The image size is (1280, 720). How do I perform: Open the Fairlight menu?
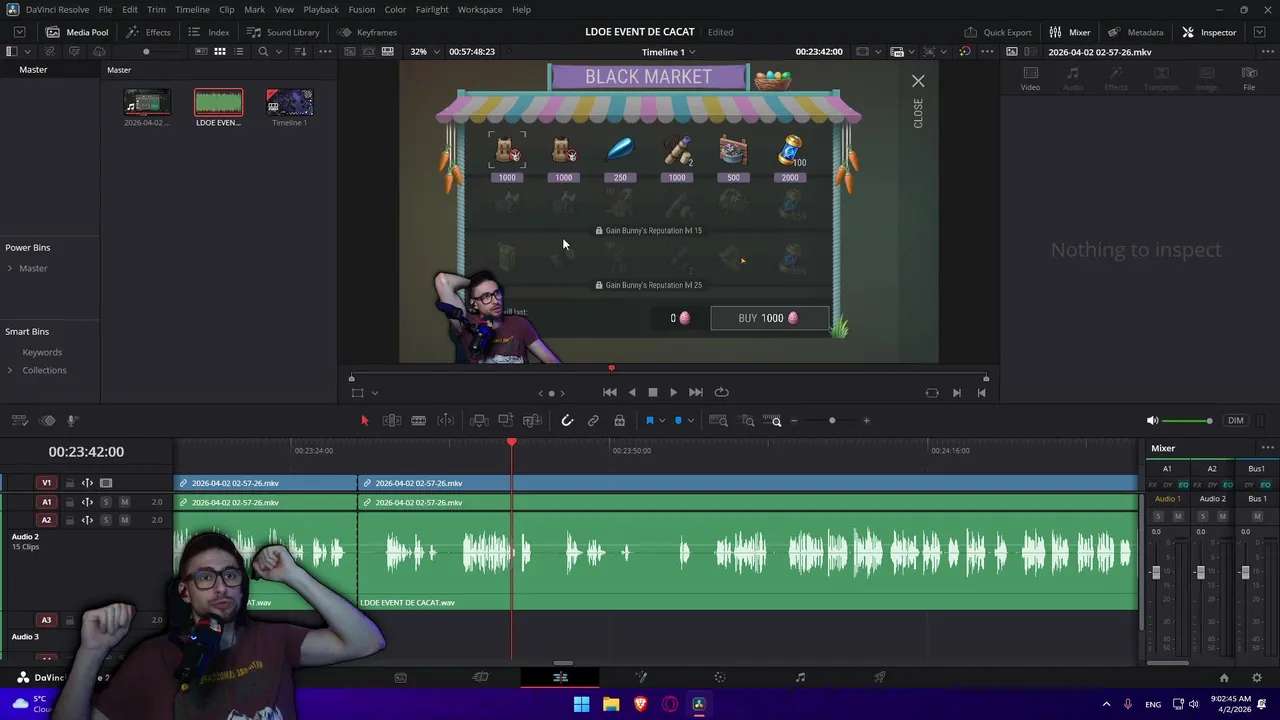432,9
